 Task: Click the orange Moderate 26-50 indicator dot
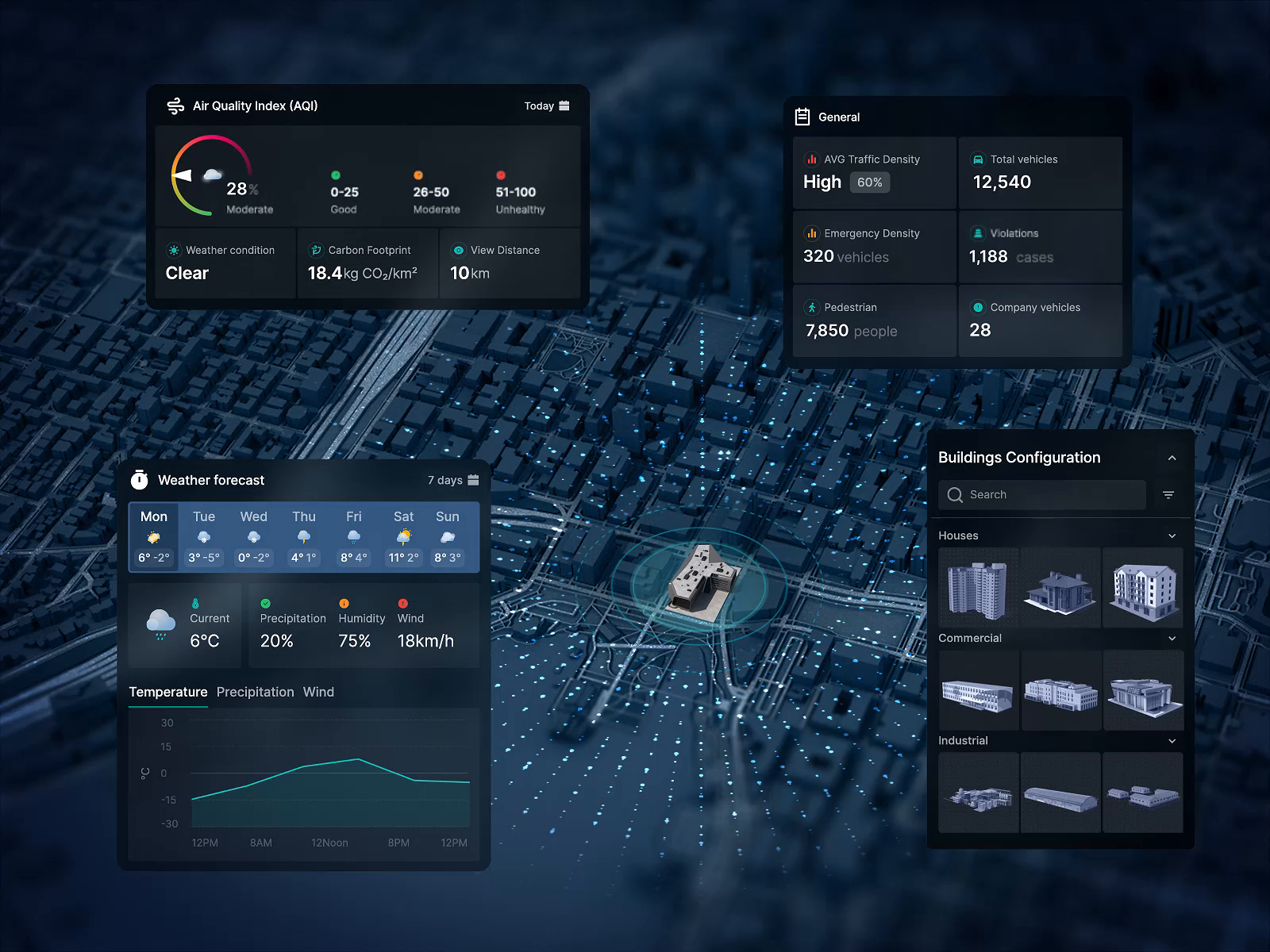click(418, 175)
